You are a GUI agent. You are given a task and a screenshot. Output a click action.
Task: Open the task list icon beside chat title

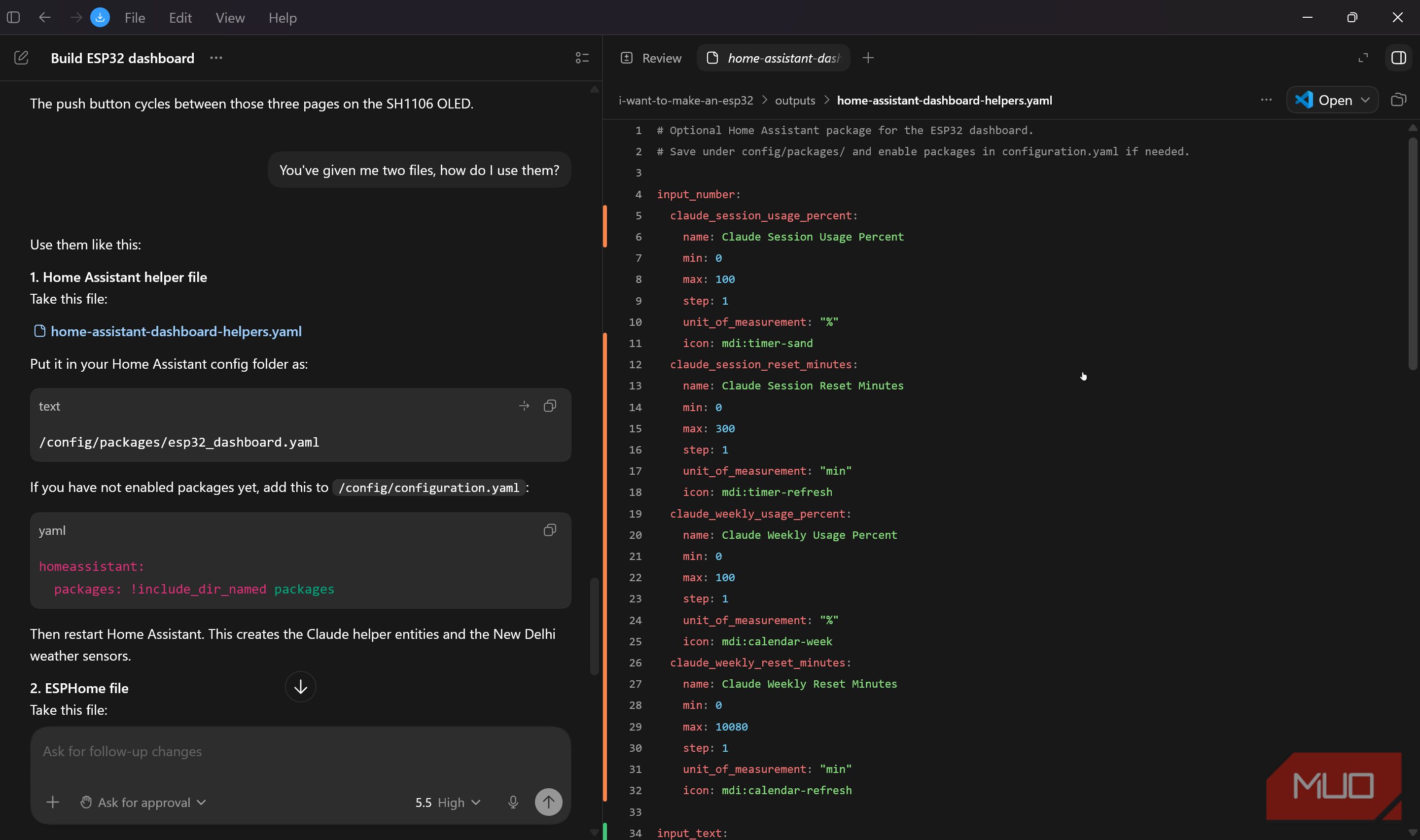tap(582, 58)
